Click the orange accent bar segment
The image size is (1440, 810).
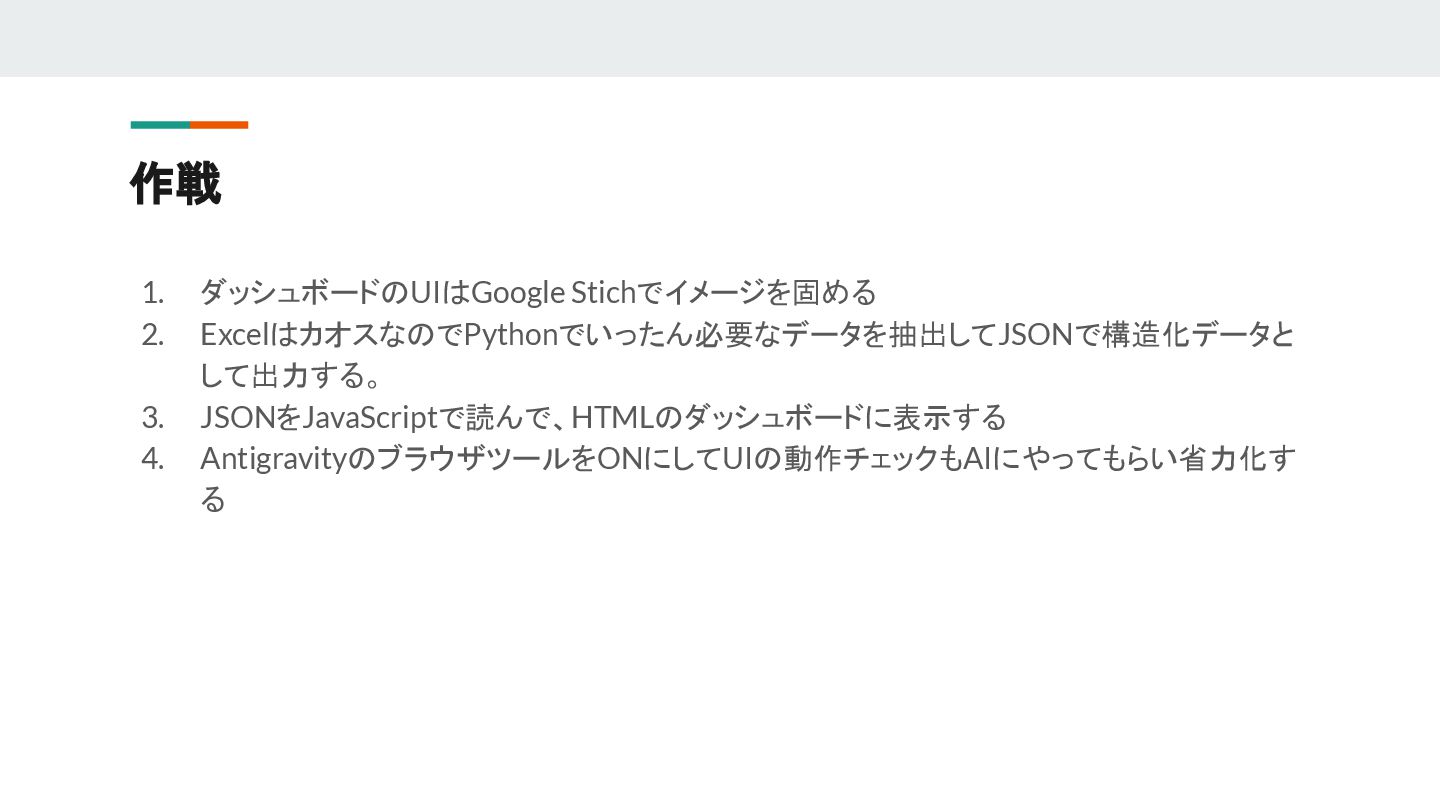219,125
